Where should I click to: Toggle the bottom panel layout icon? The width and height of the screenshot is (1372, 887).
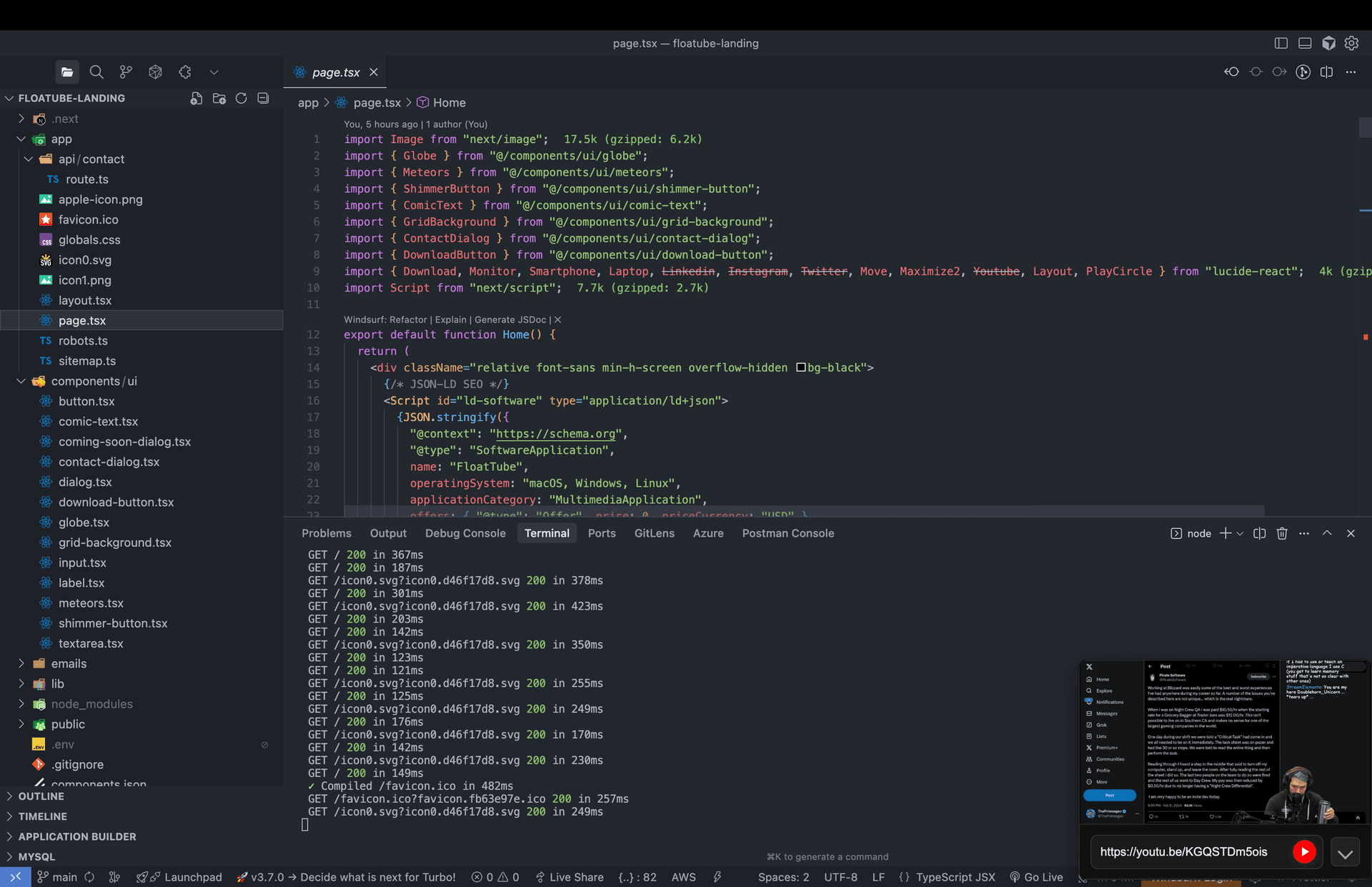[1305, 44]
